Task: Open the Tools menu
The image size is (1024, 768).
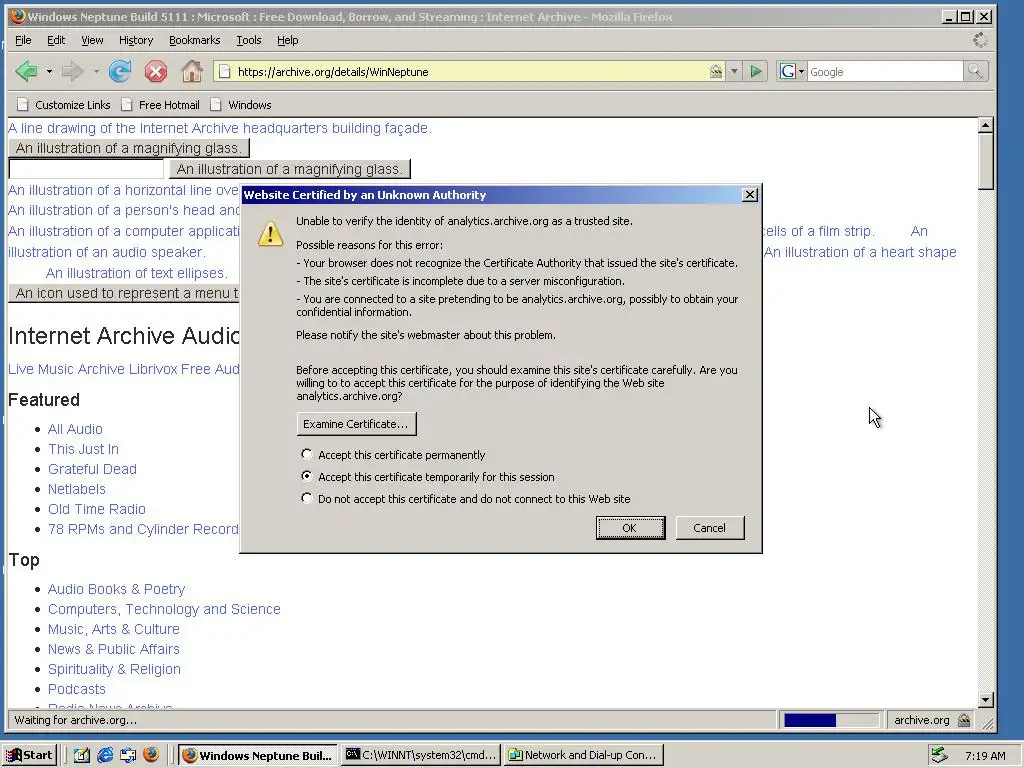Action: (x=249, y=40)
